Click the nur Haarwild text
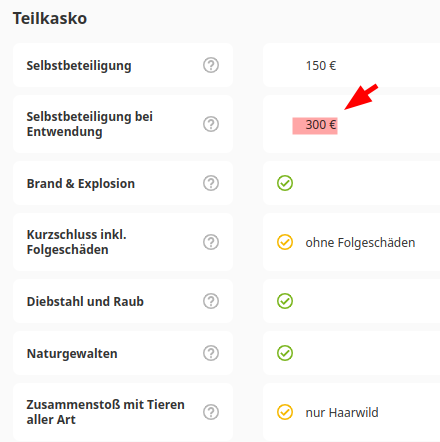 tap(342, 412)
